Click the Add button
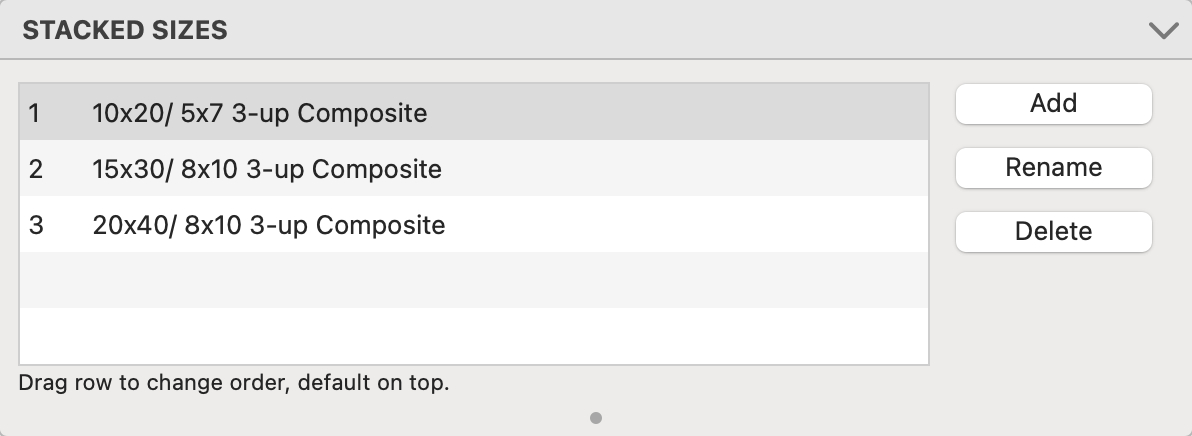This screenshot has height=436, width=1192. (1053, 104)
